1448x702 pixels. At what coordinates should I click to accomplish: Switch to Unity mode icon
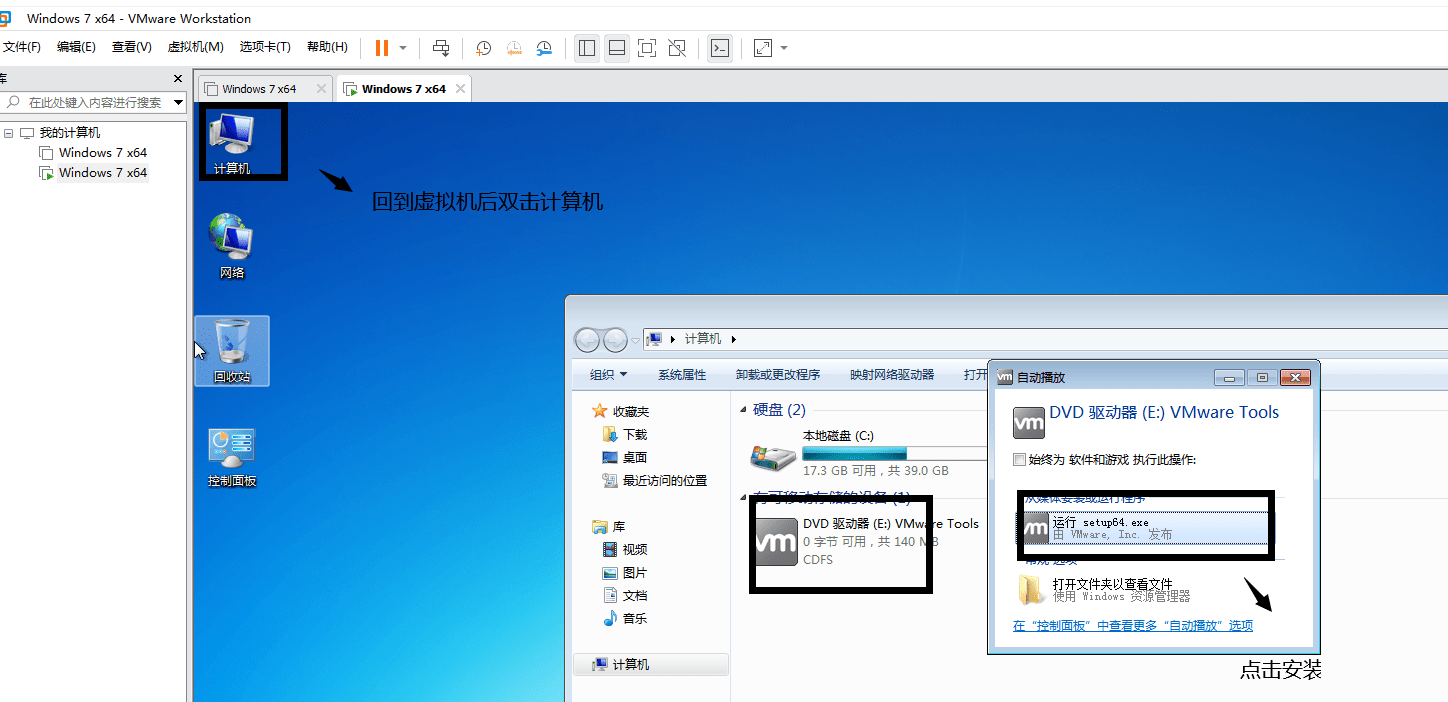677,47
